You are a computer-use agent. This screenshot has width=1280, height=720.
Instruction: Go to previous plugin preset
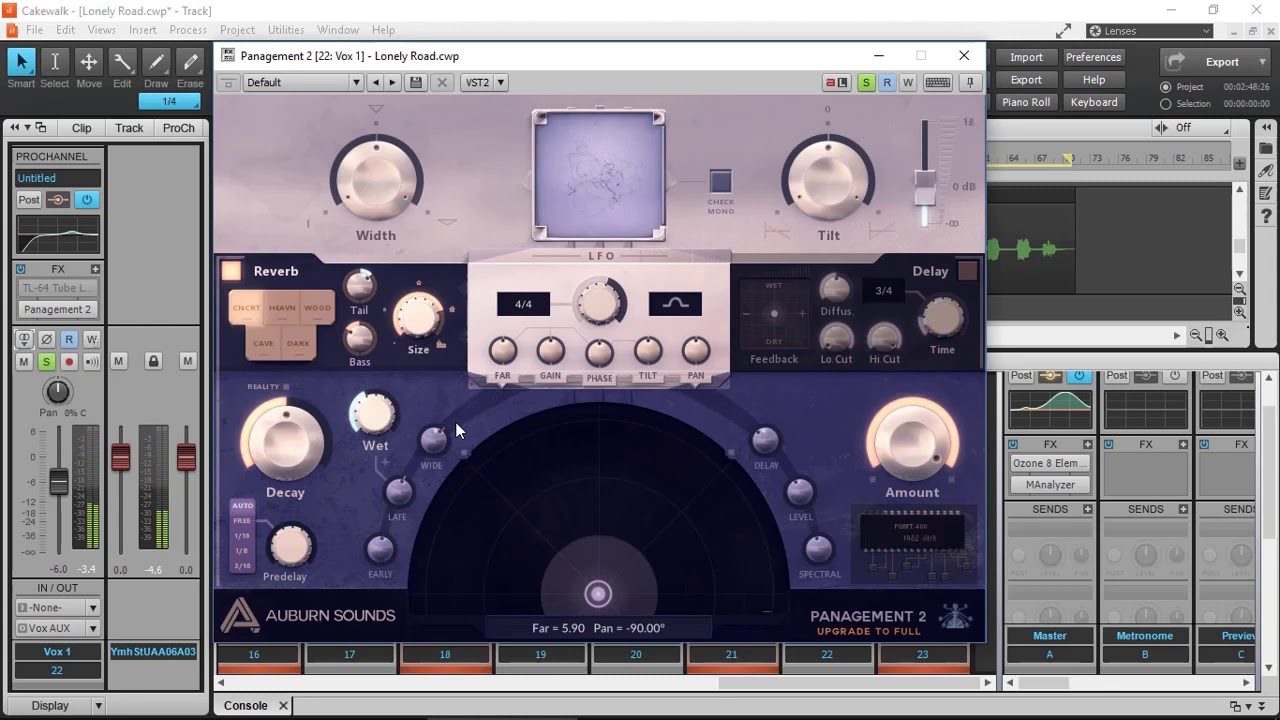pos(375,82)
